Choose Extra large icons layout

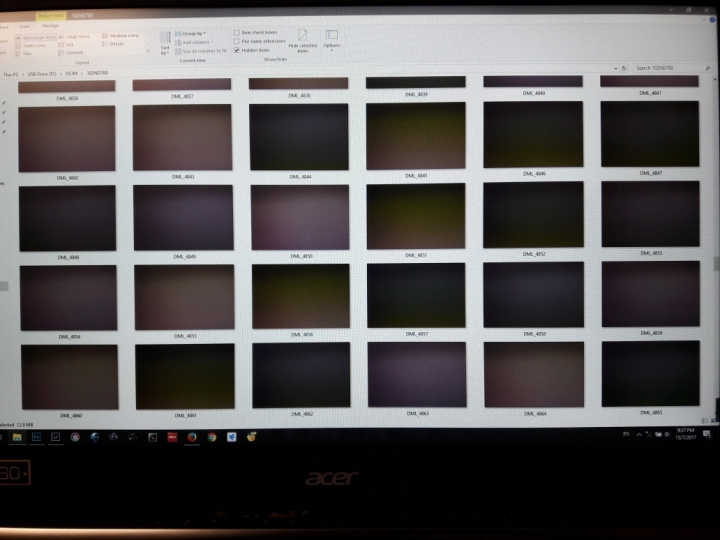(x=35, y=37)
